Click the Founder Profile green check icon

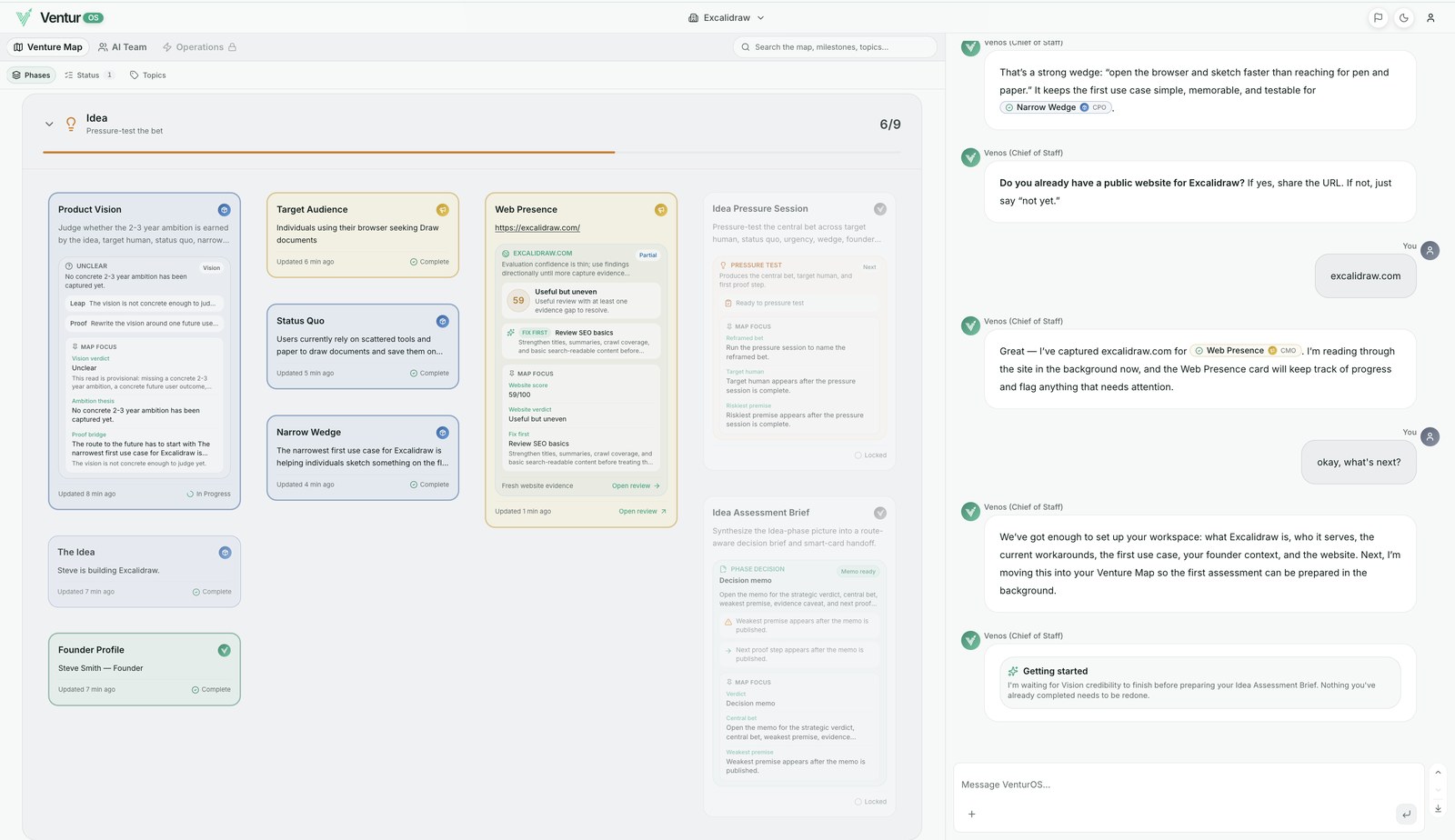(224, 650)
